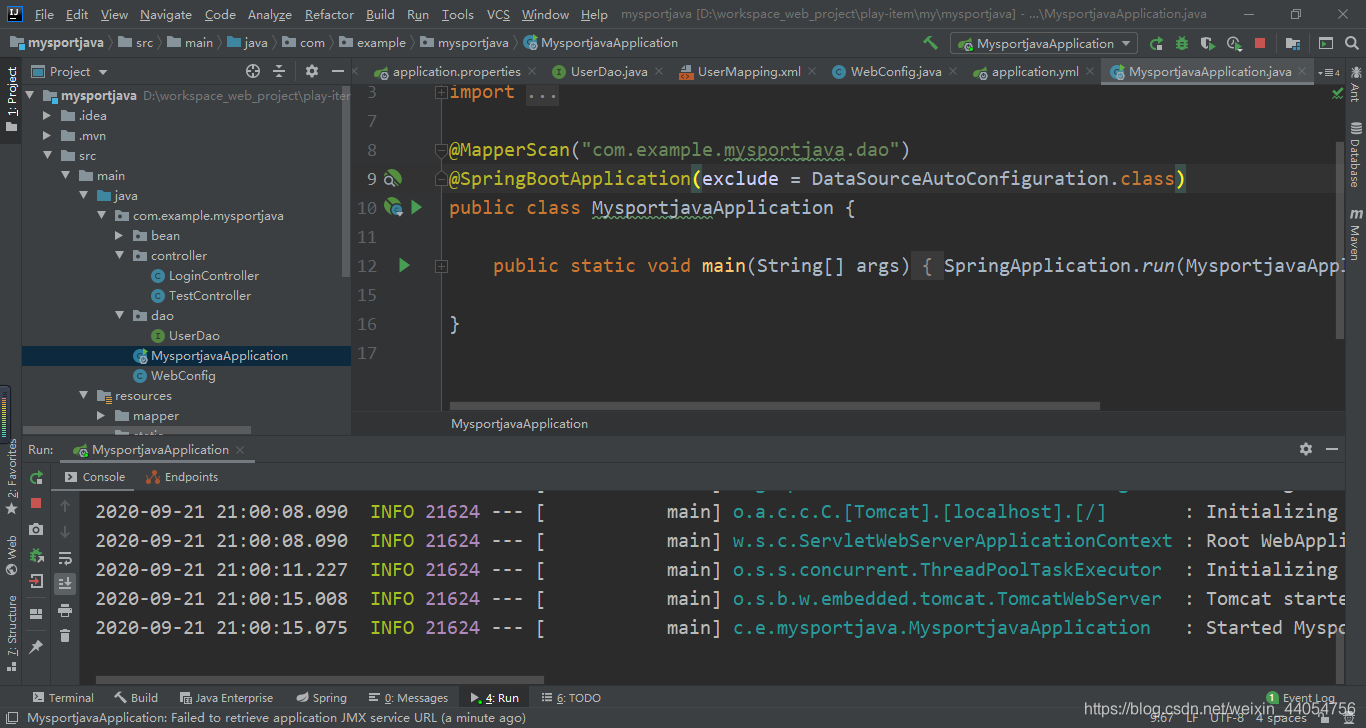Open the 6: TODO tool window
Screen dimensions: 1366x728
572,698
